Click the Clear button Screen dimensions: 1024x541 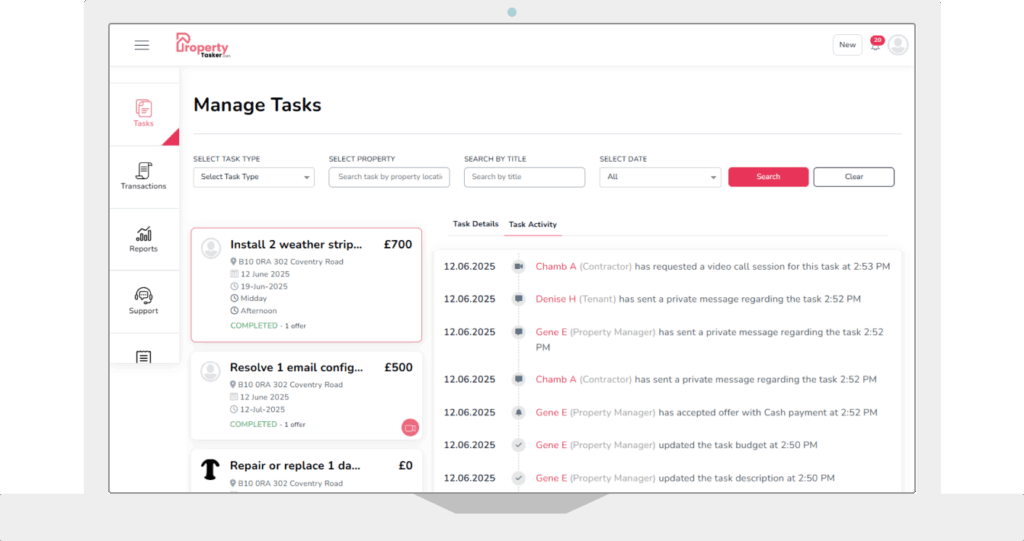[x=853, y=177]
